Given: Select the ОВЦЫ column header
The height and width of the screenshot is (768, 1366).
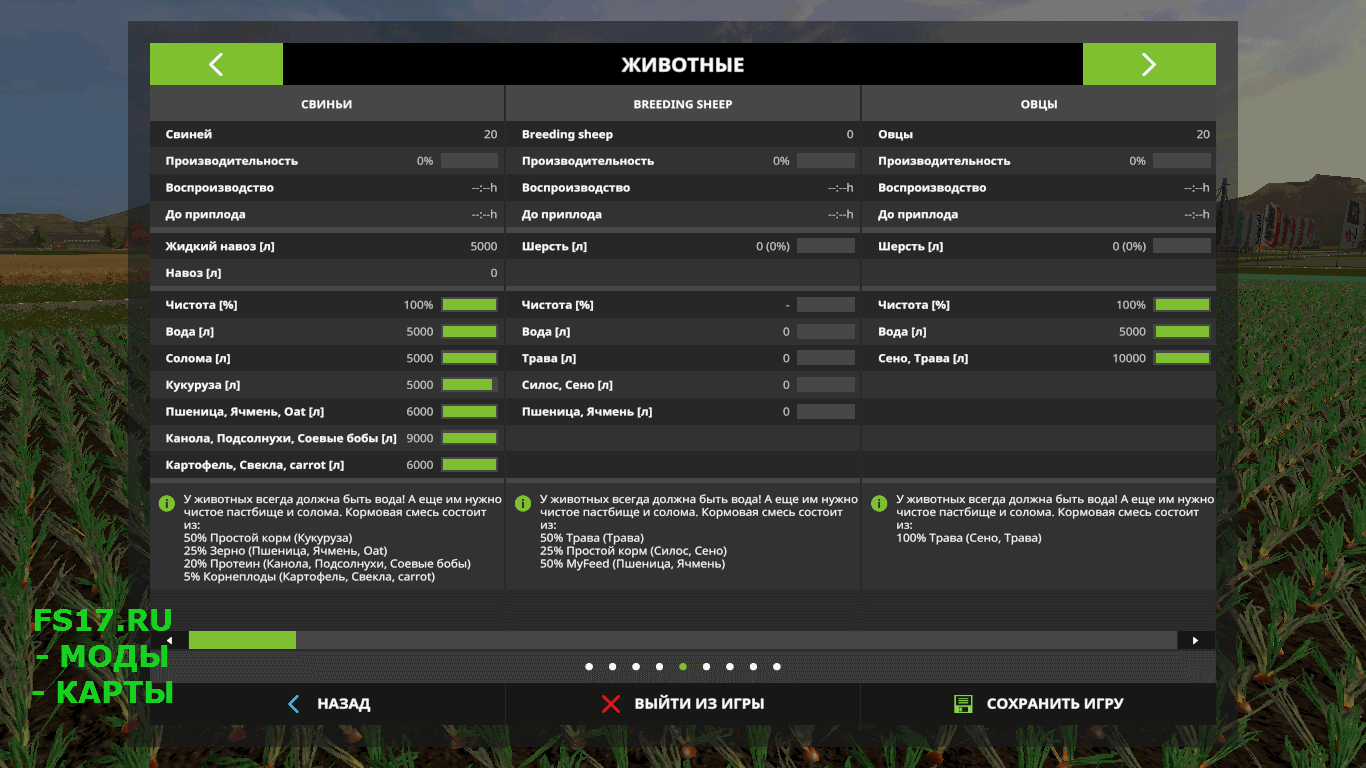Looking at the screenshot, I should point(1039,104).
